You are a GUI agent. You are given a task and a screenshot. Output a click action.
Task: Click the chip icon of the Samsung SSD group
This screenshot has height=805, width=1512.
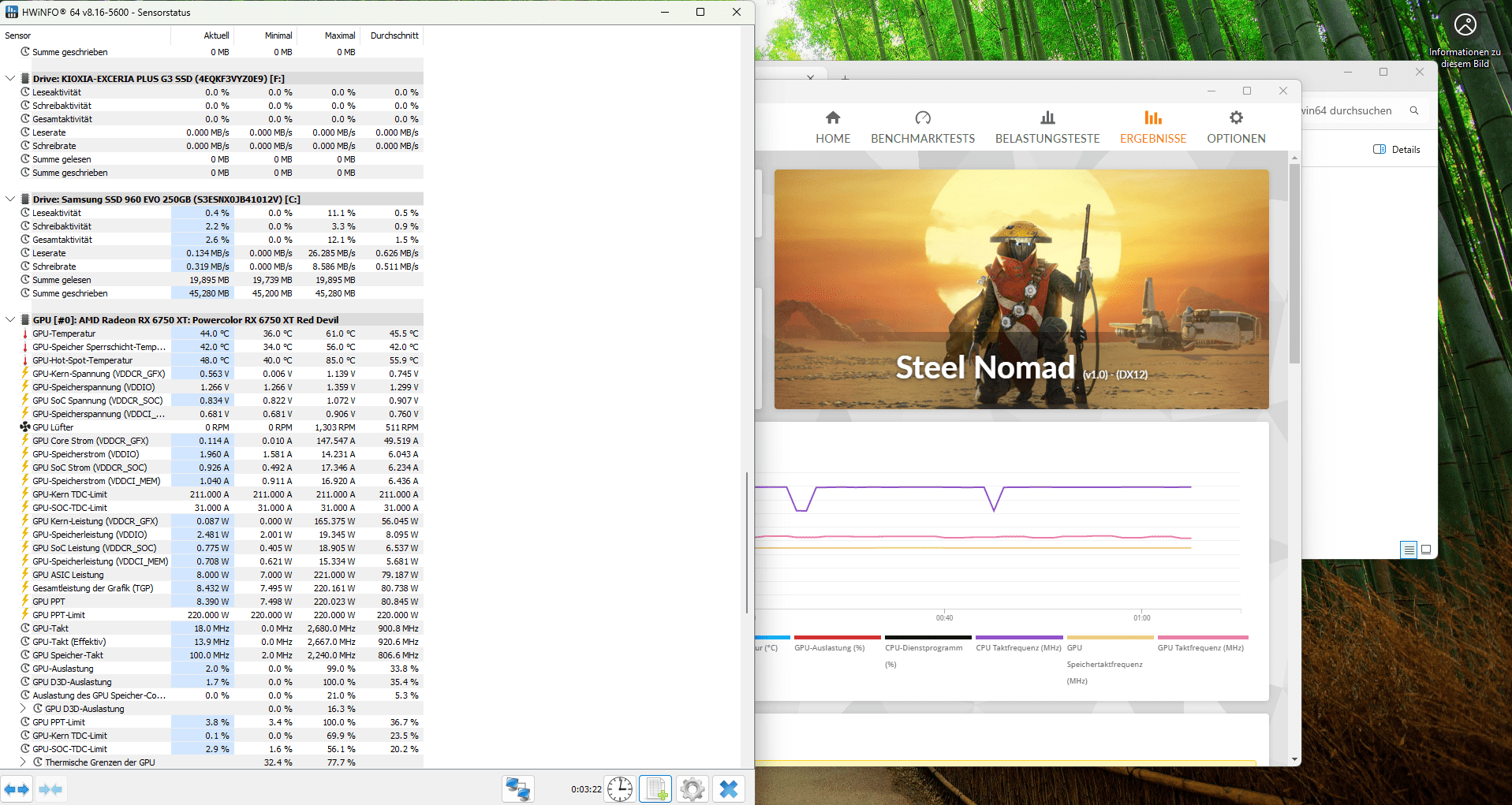tap(25, 199)
